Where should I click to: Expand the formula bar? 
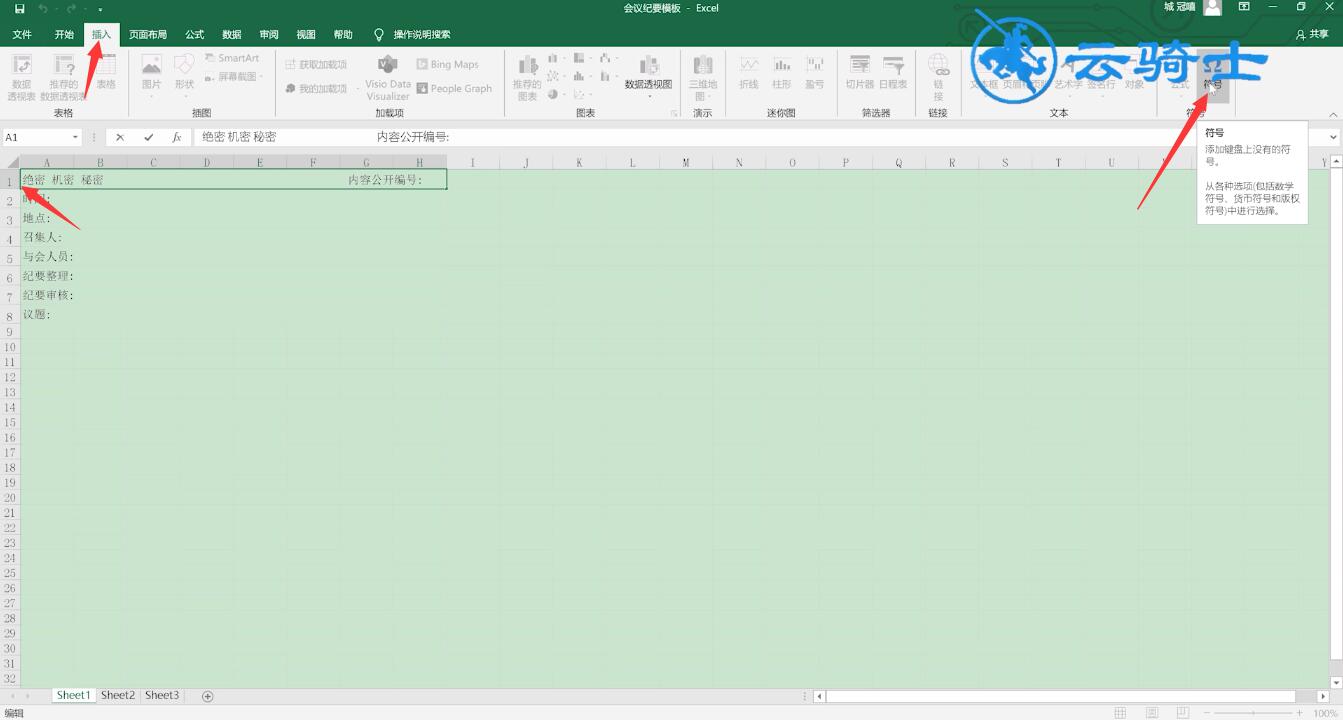coord(1334,137)
